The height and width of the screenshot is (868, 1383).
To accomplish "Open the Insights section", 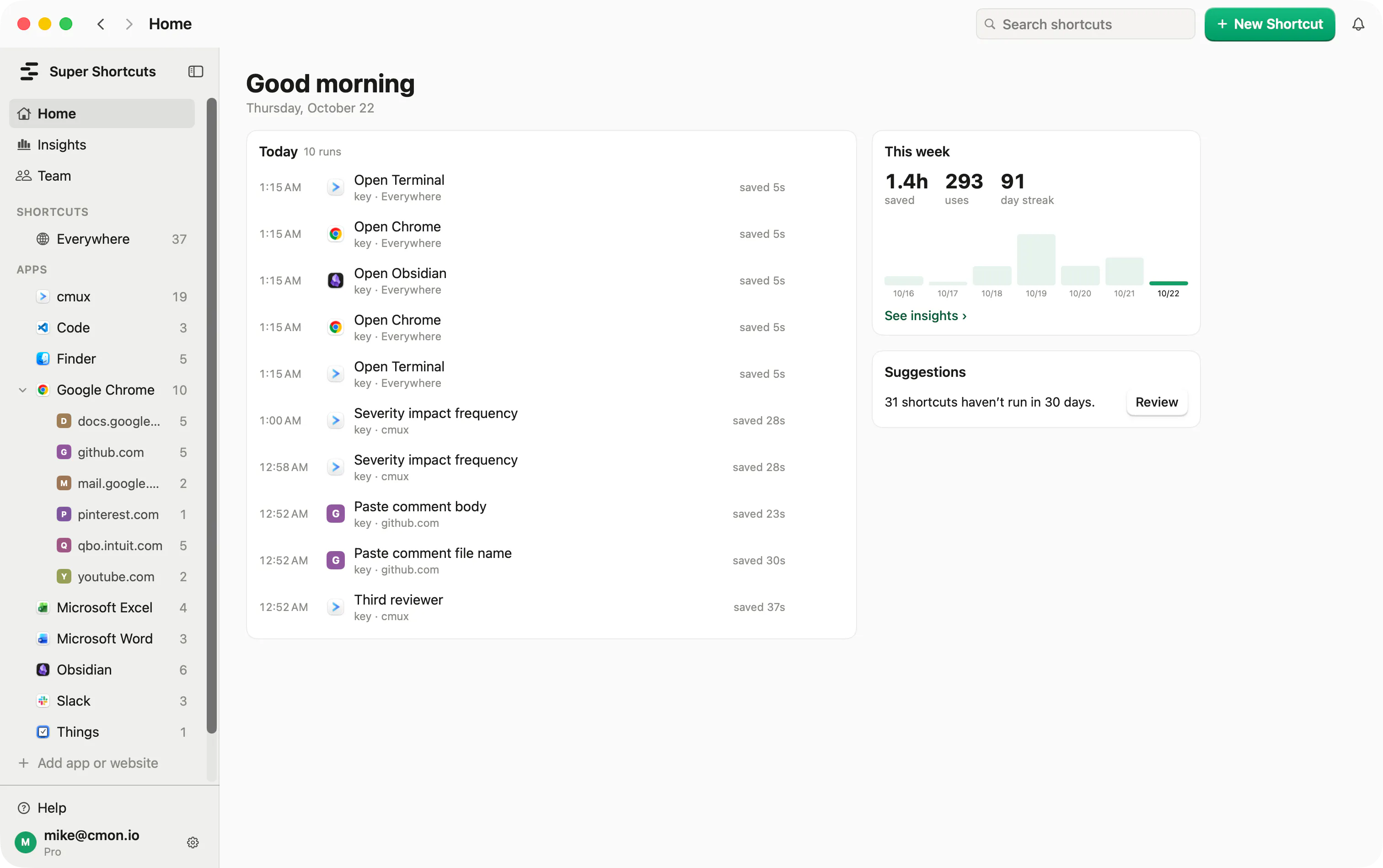I will pyautogui.click(x=102, y=145).
